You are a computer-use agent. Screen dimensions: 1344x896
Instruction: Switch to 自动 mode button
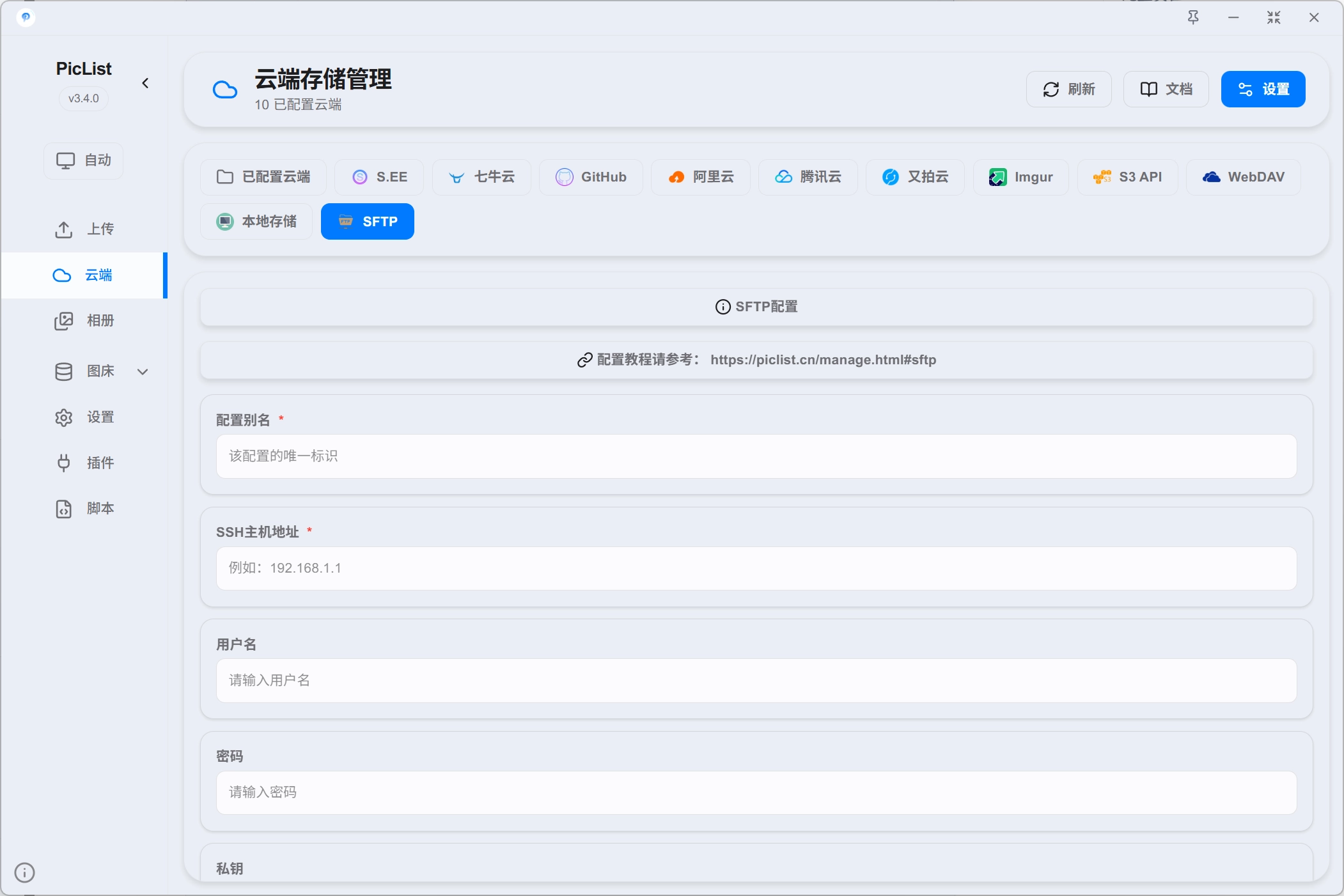point(83,160)
